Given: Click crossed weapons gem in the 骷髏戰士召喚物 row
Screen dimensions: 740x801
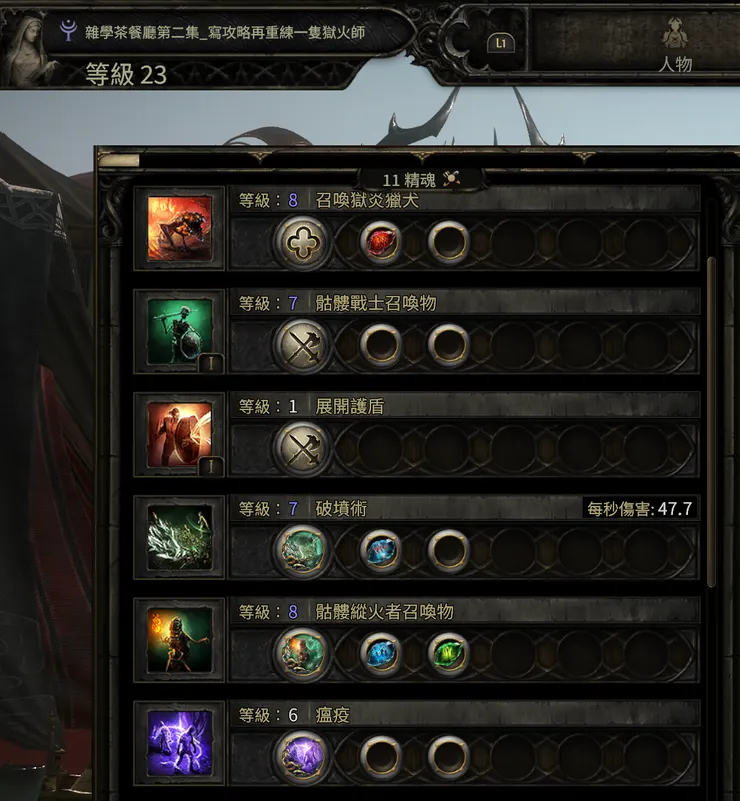Looking at the screenshot, I should (x=302, y=345).
